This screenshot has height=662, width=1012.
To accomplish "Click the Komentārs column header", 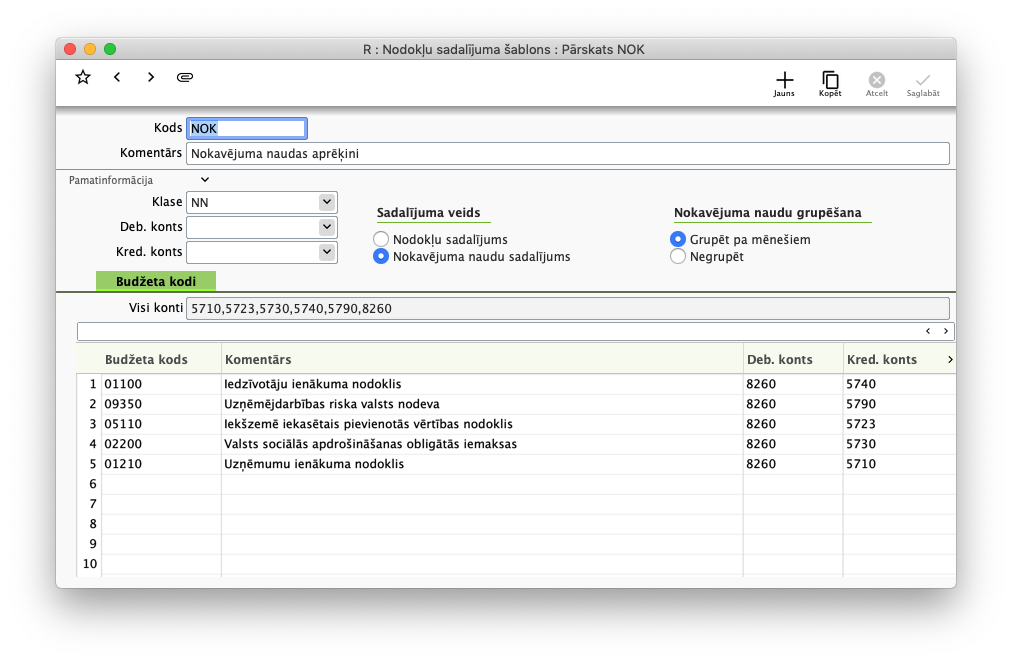I will pyautogui.click(x=482, y=359).
